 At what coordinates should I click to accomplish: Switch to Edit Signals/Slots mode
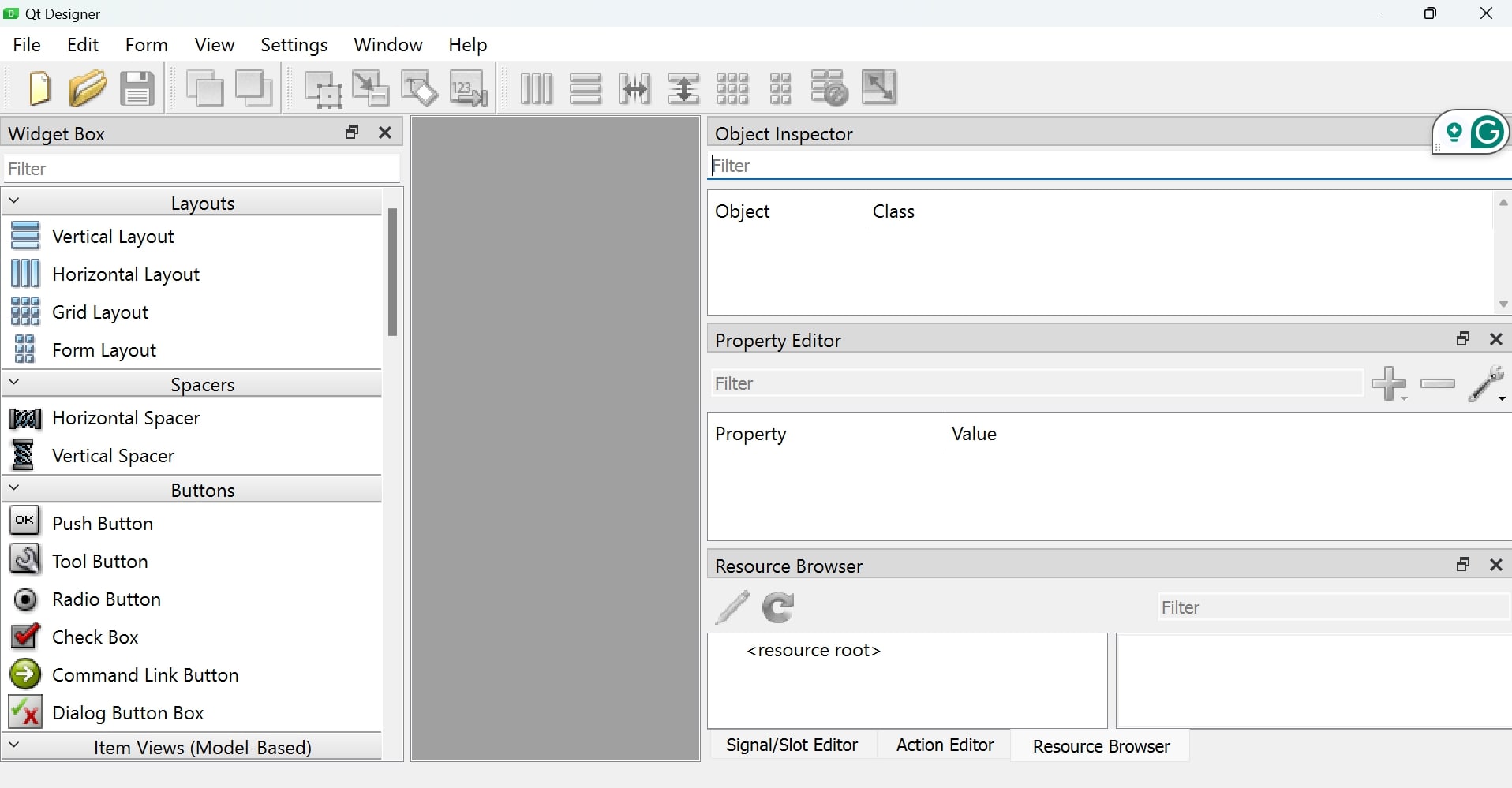[x=370, y=88]
